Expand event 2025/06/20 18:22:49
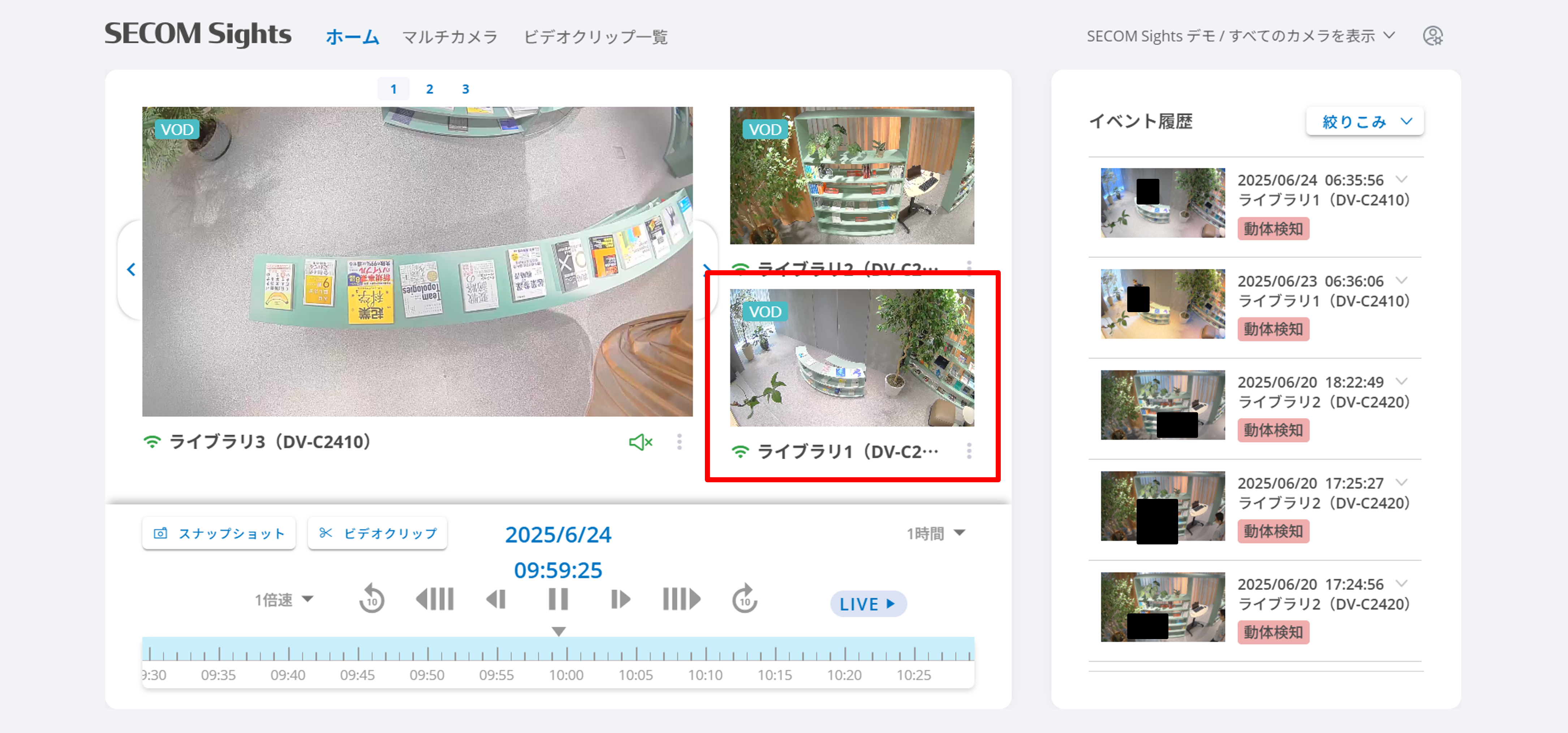This screenshot has height=733, width=1568. (x=1402, y=381)
